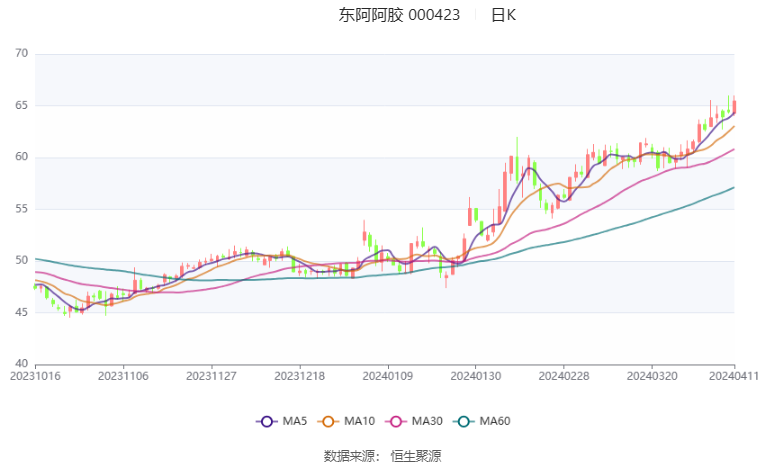Toggle the MA30 pink legend marker

pyautogui.click(x=396, y=421)
